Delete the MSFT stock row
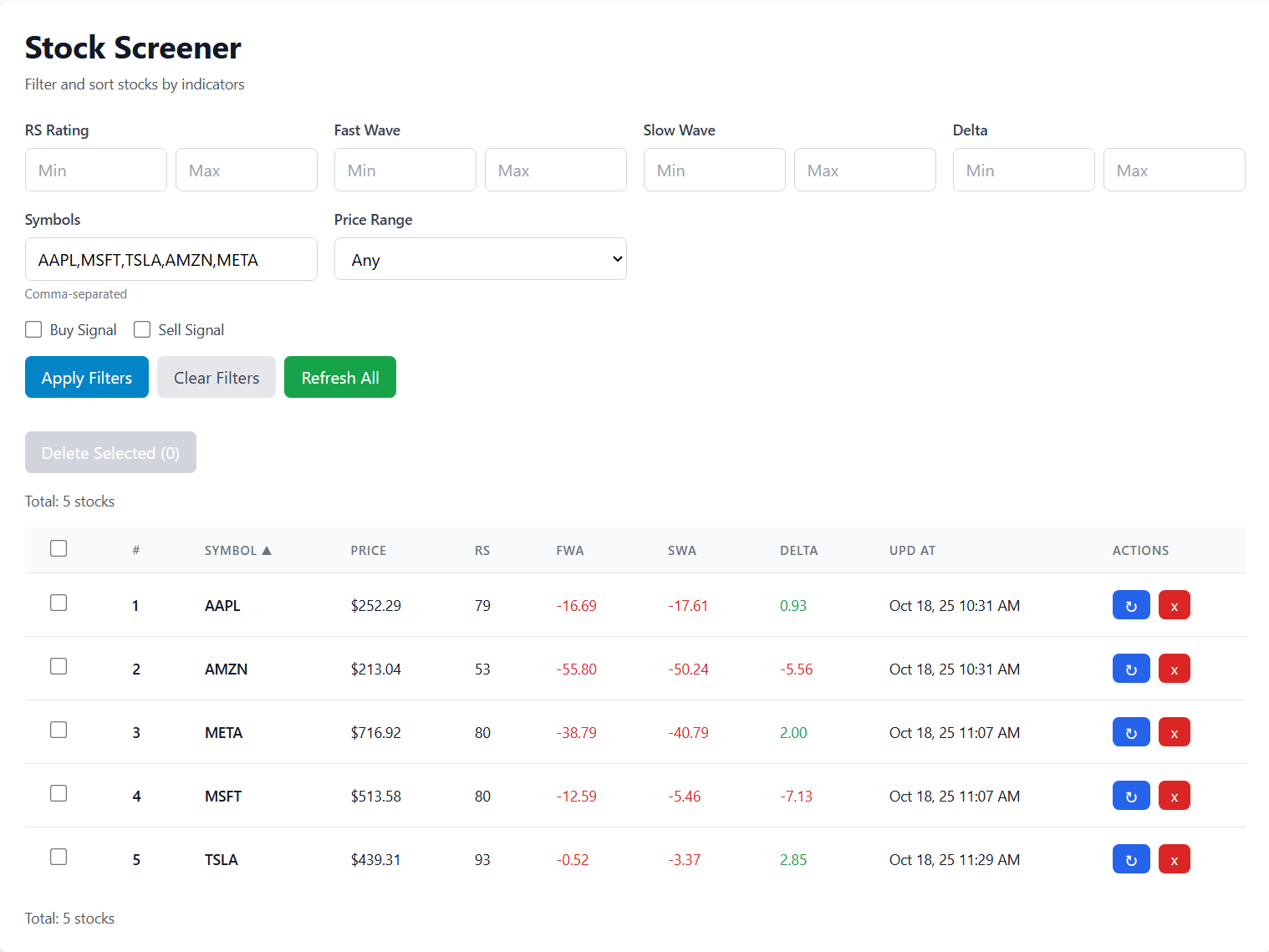Screen dimensions: 1269x952 click(x=1175, y=796)
